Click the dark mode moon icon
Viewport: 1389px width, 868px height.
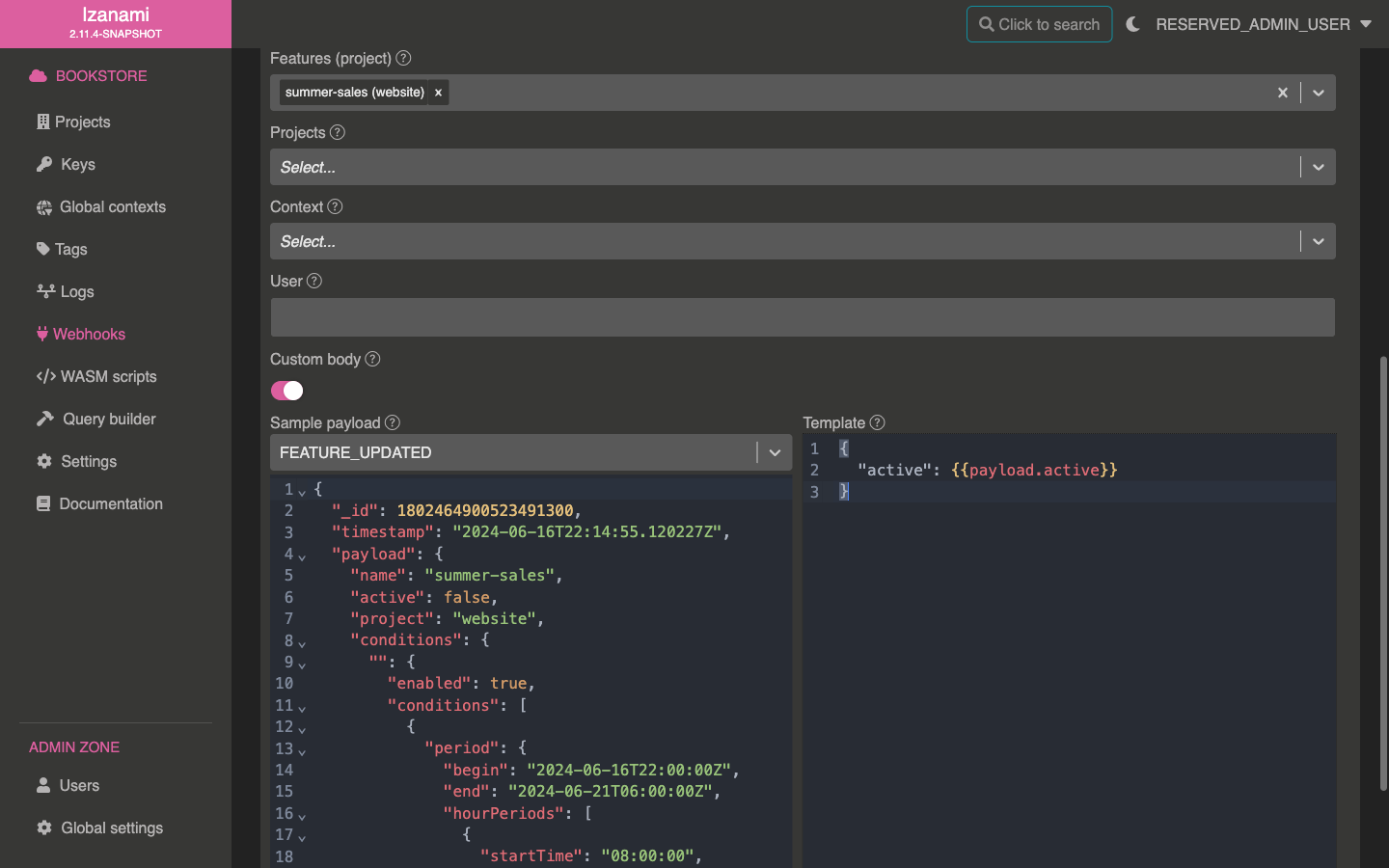click(x=1133, y=24)
